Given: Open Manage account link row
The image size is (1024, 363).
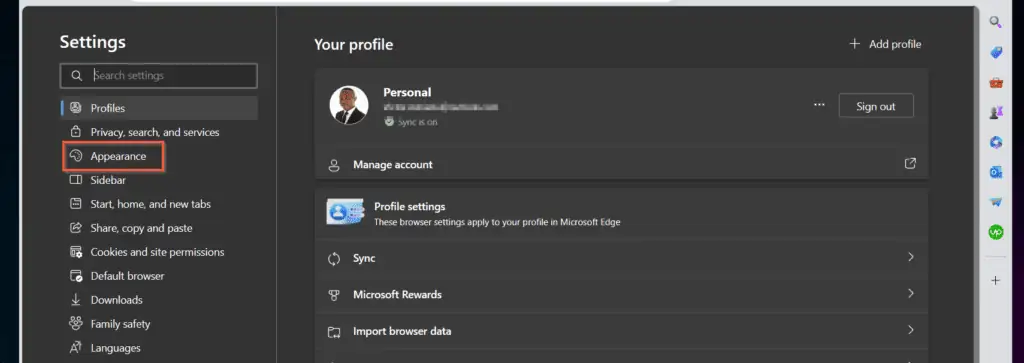Looking at the screenshot, I should 621,165.
